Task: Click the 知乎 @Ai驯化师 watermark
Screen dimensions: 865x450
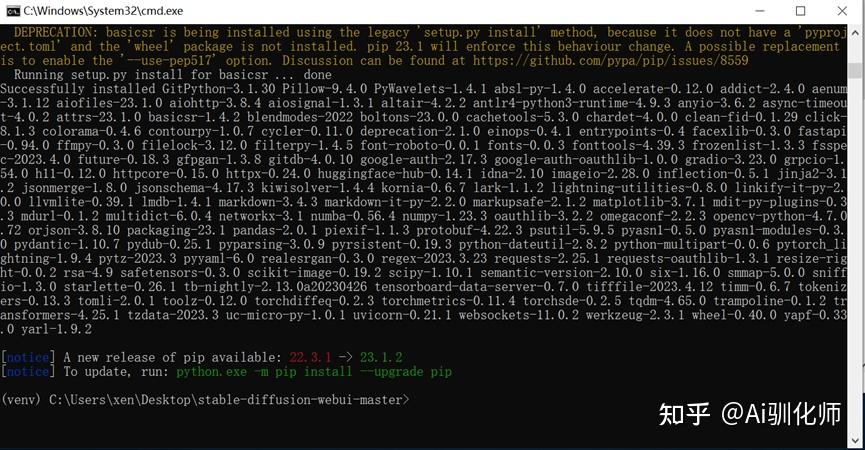Action: click(x=750, y=414)
